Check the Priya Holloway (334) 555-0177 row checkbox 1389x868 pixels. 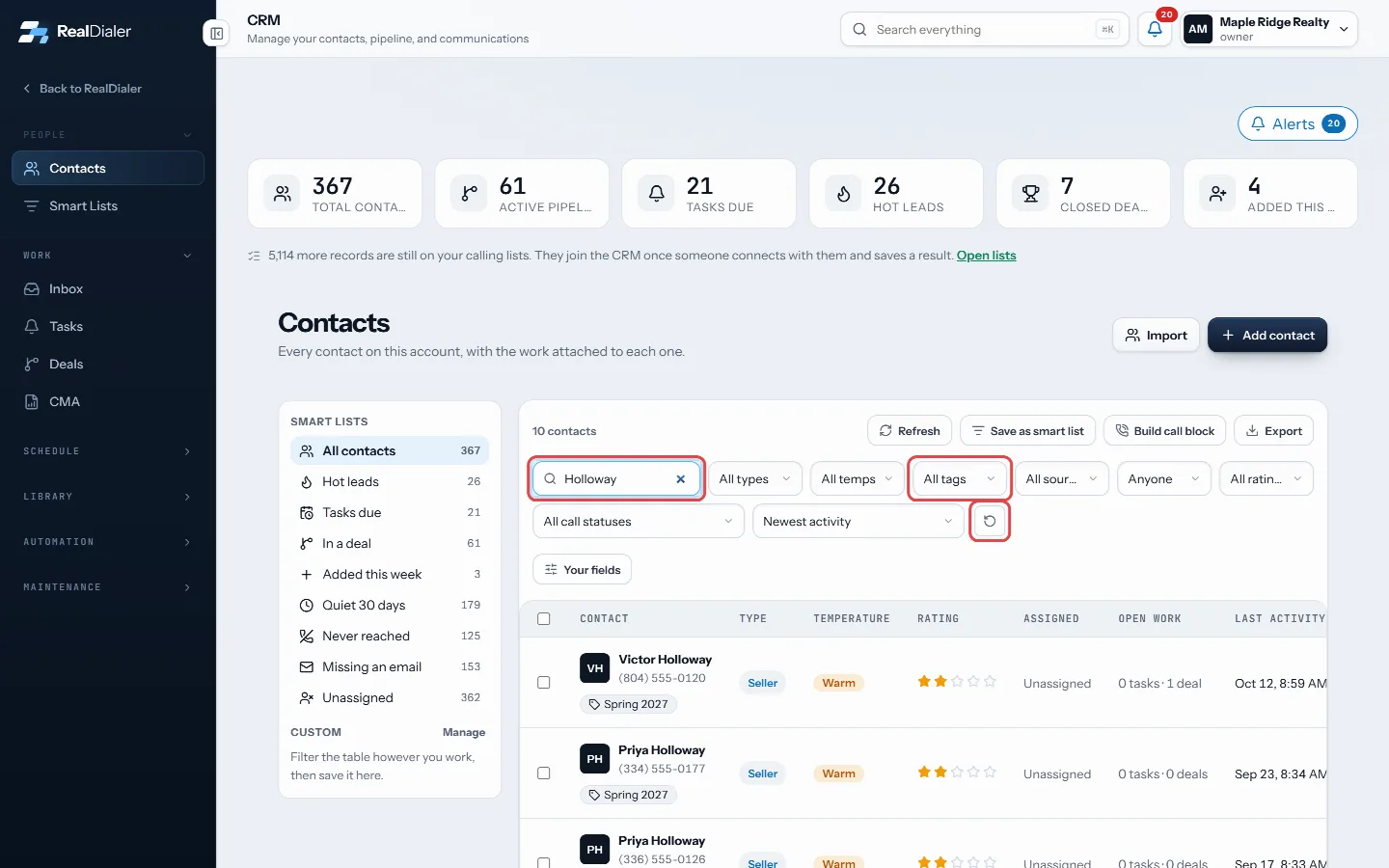click(544, 773)
